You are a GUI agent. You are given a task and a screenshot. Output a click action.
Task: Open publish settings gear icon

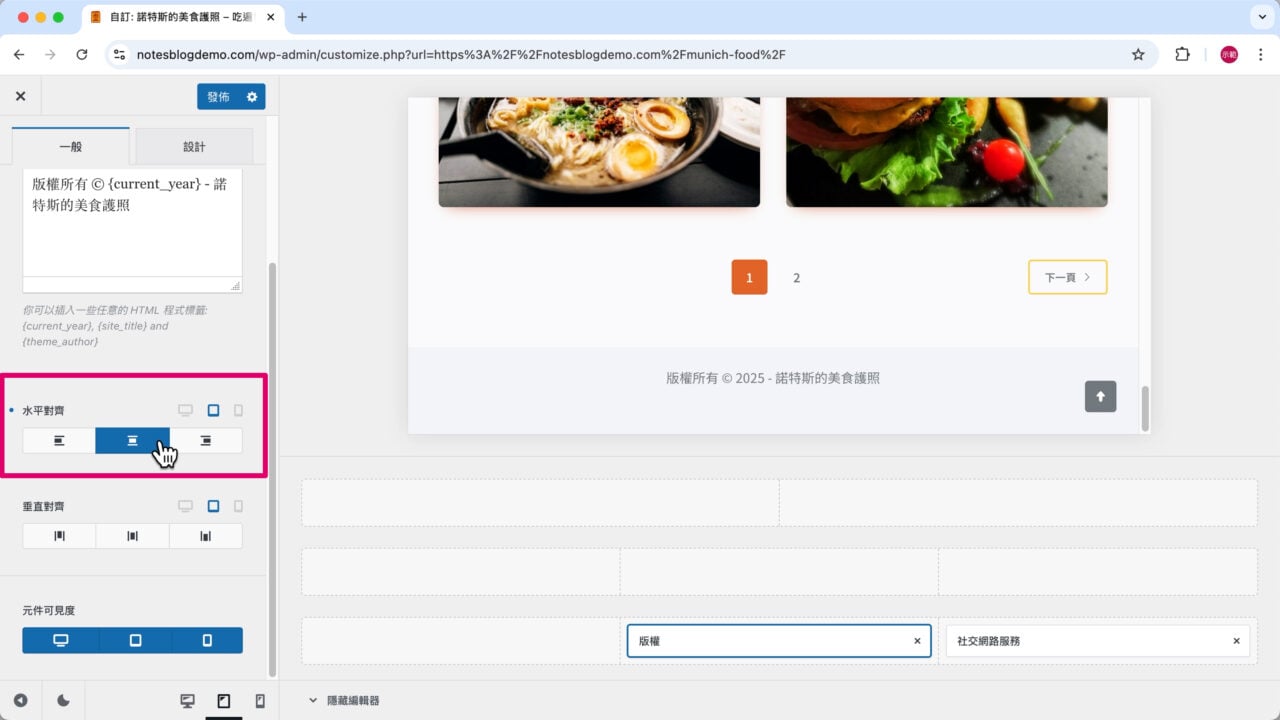(252, 97)
